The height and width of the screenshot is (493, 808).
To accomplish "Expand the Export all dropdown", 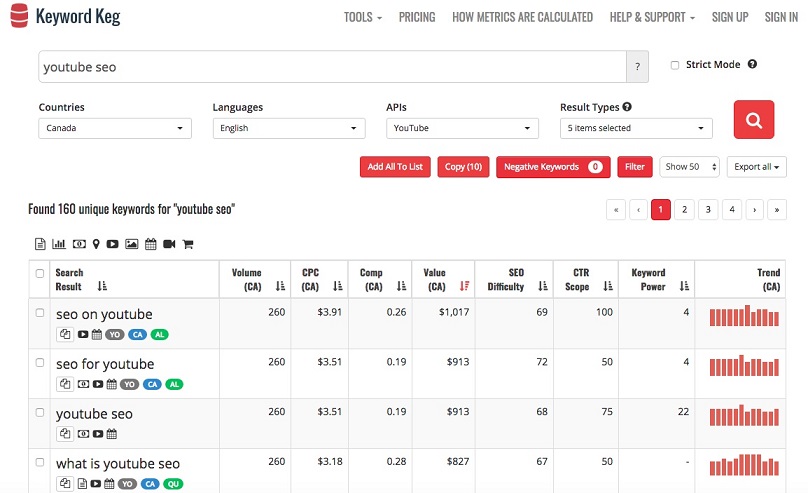I will [756, 167].
